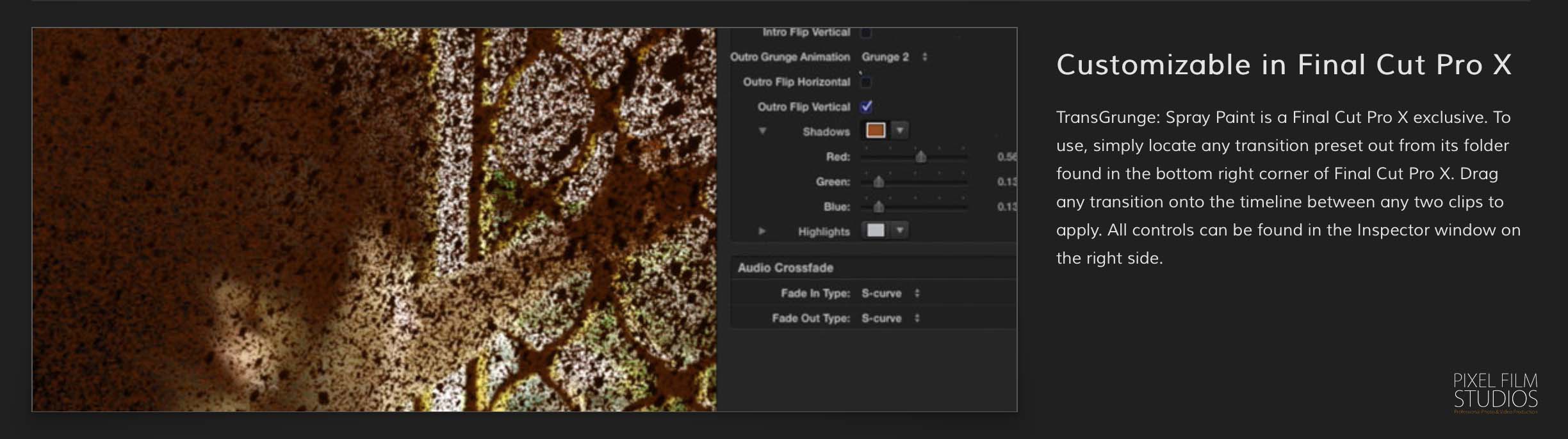1568x439 pixels.
Task: Click the Blue value field
Action: pyautogui.click(x=1006, y=207)
